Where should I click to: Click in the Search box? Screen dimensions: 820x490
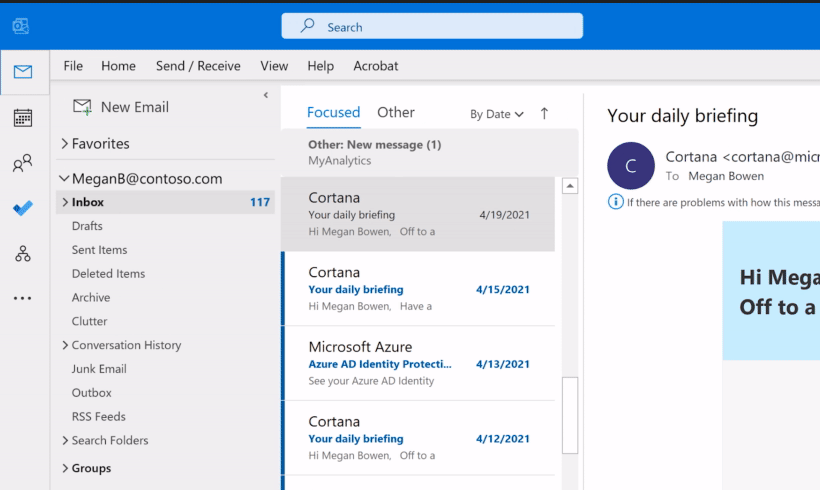432,26
